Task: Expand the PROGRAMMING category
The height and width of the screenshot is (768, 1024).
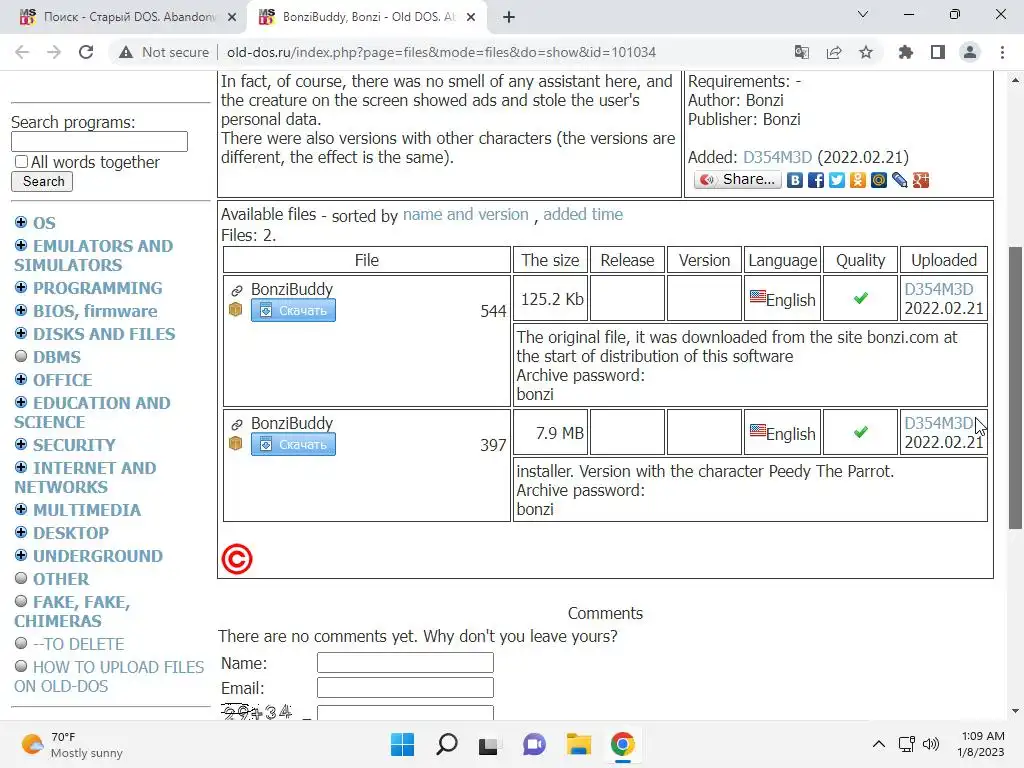Action: tap(21, 287)
